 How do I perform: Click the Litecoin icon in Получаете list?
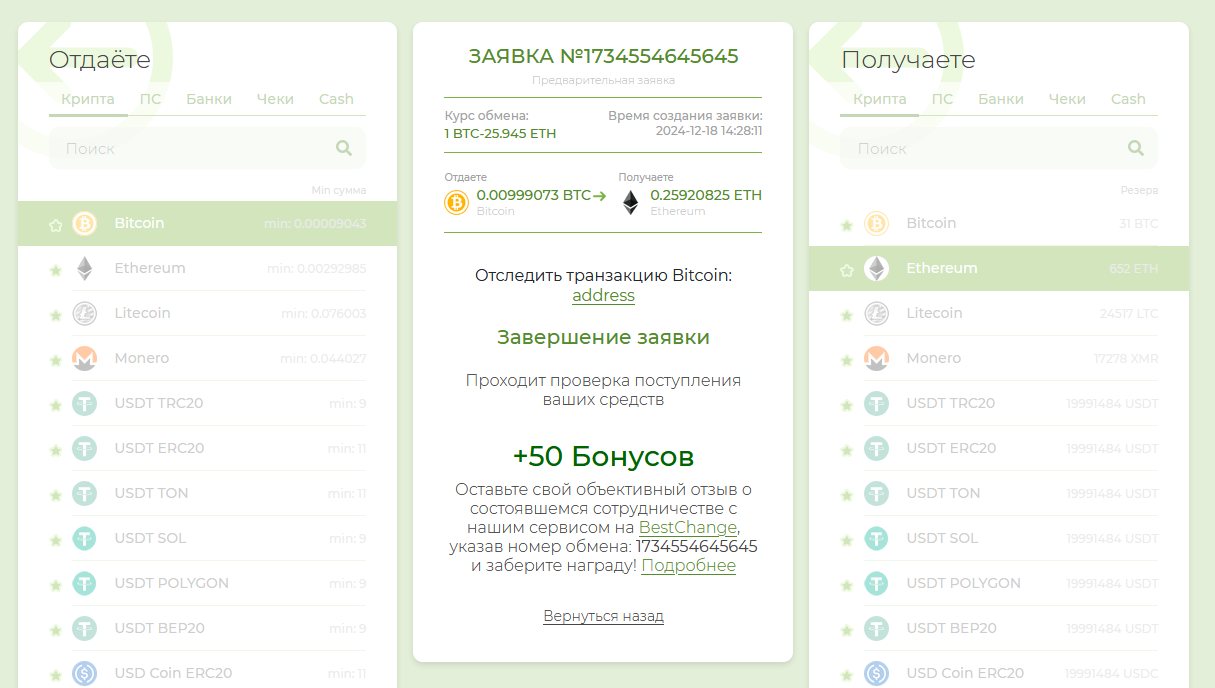(x=876, y=312)
